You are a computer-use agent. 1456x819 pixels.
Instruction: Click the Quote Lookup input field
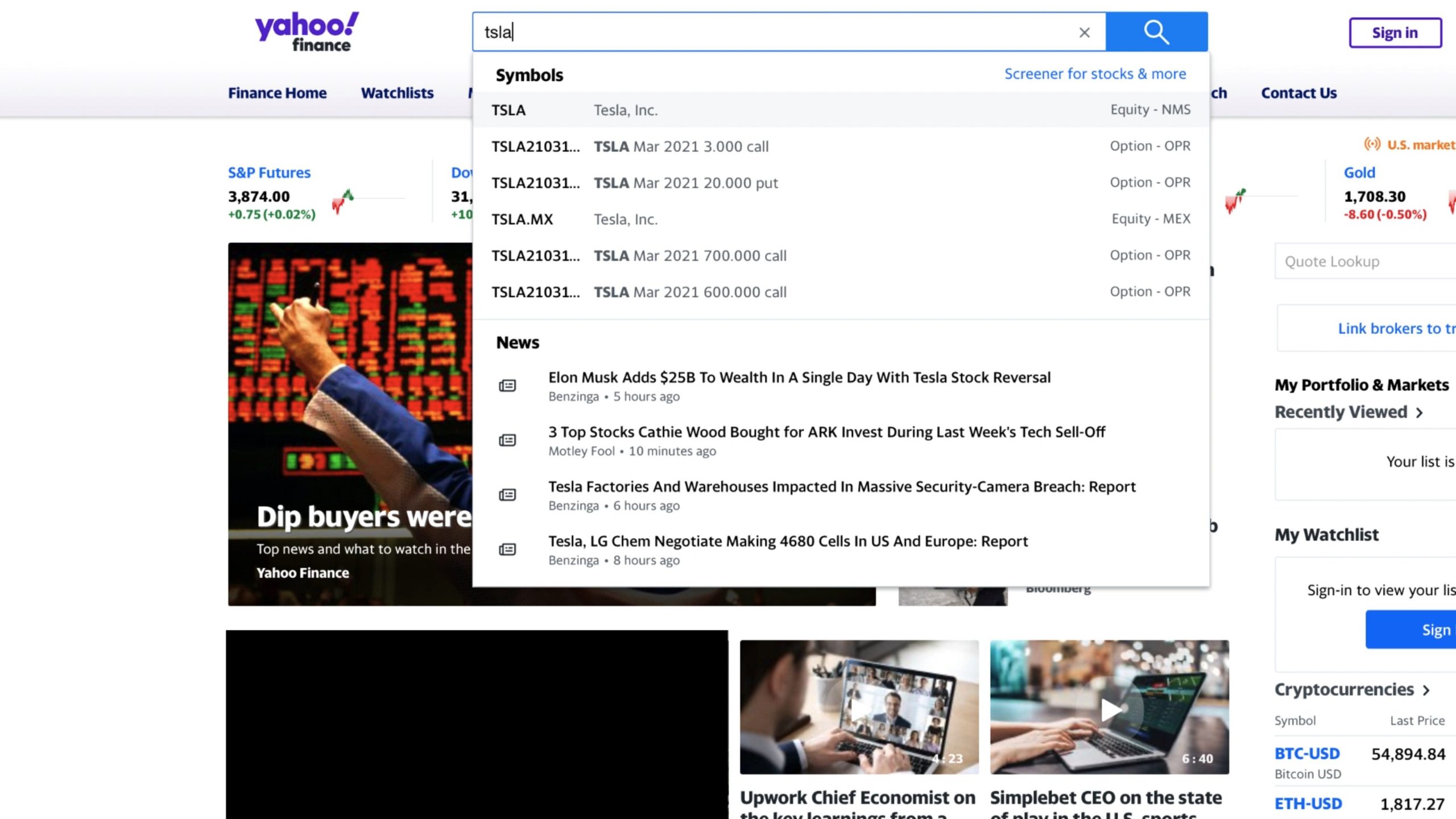coord(1365,262)
